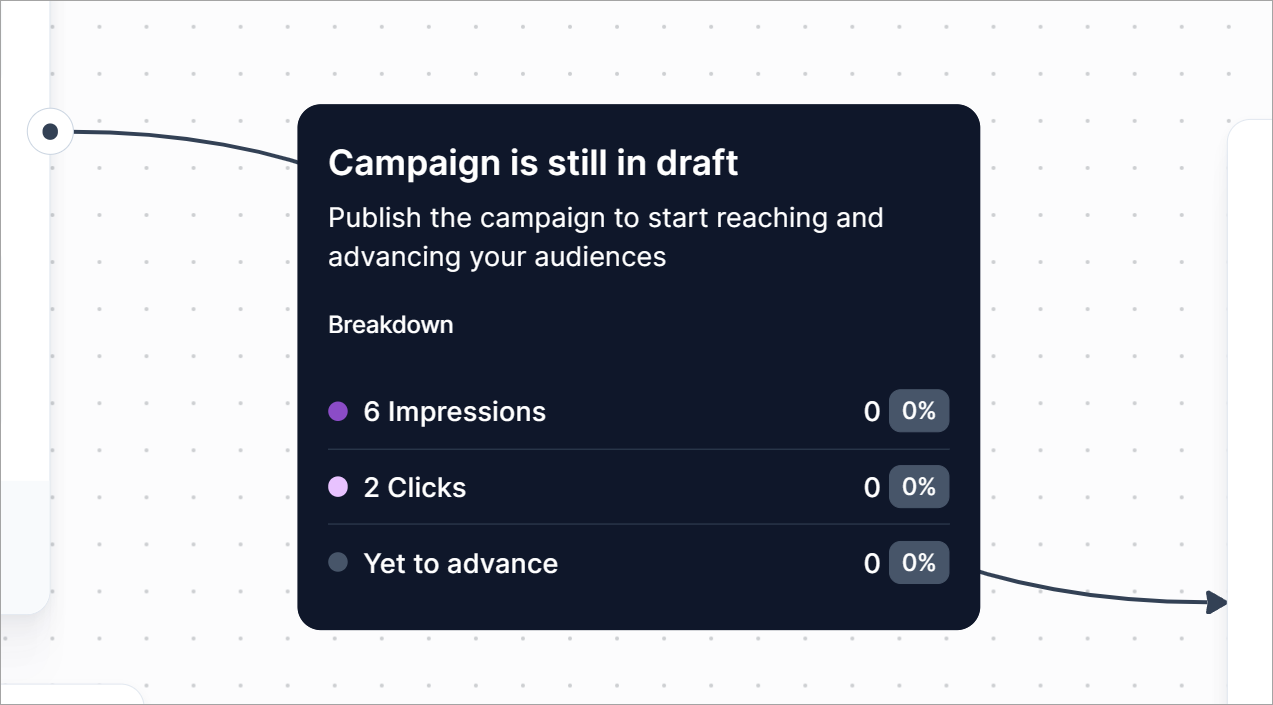Select the 6 Impressions label
The height and width of the screenshot is (705, 1273).
(x=454, y=411)
